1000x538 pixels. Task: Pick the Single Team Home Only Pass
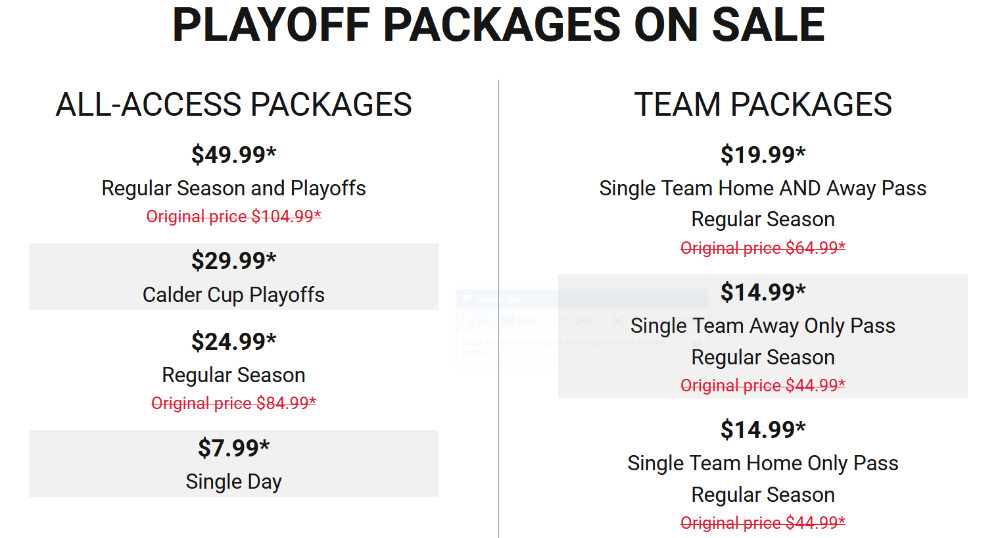[763, 463]
